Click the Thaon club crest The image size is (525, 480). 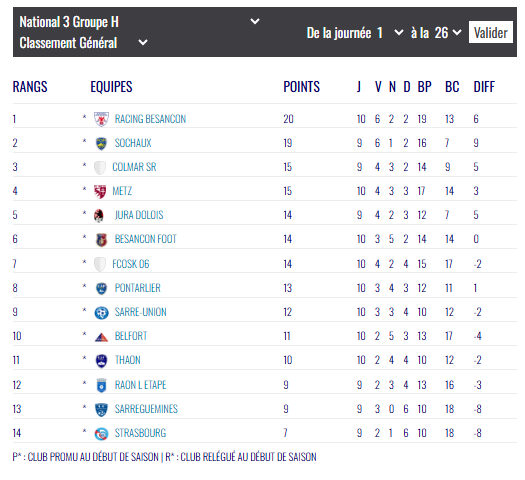pyautogui.click(x=101, y=361)
